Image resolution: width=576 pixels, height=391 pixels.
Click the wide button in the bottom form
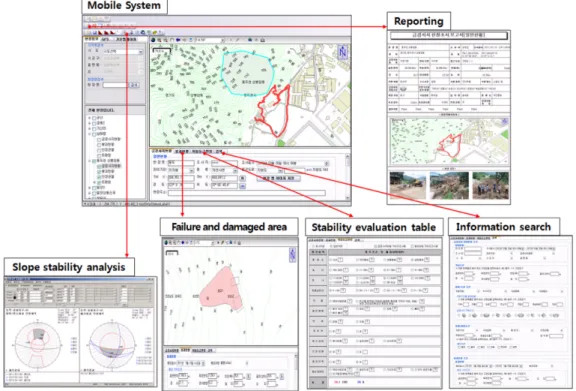pos(278,178)
